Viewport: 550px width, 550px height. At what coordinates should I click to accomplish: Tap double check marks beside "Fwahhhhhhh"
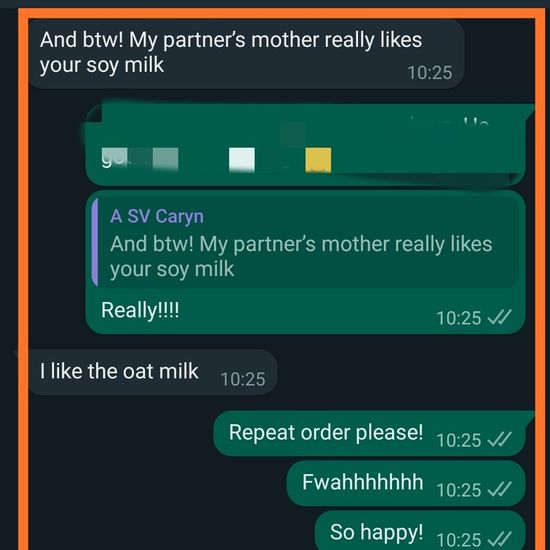(x=500, y=490)
